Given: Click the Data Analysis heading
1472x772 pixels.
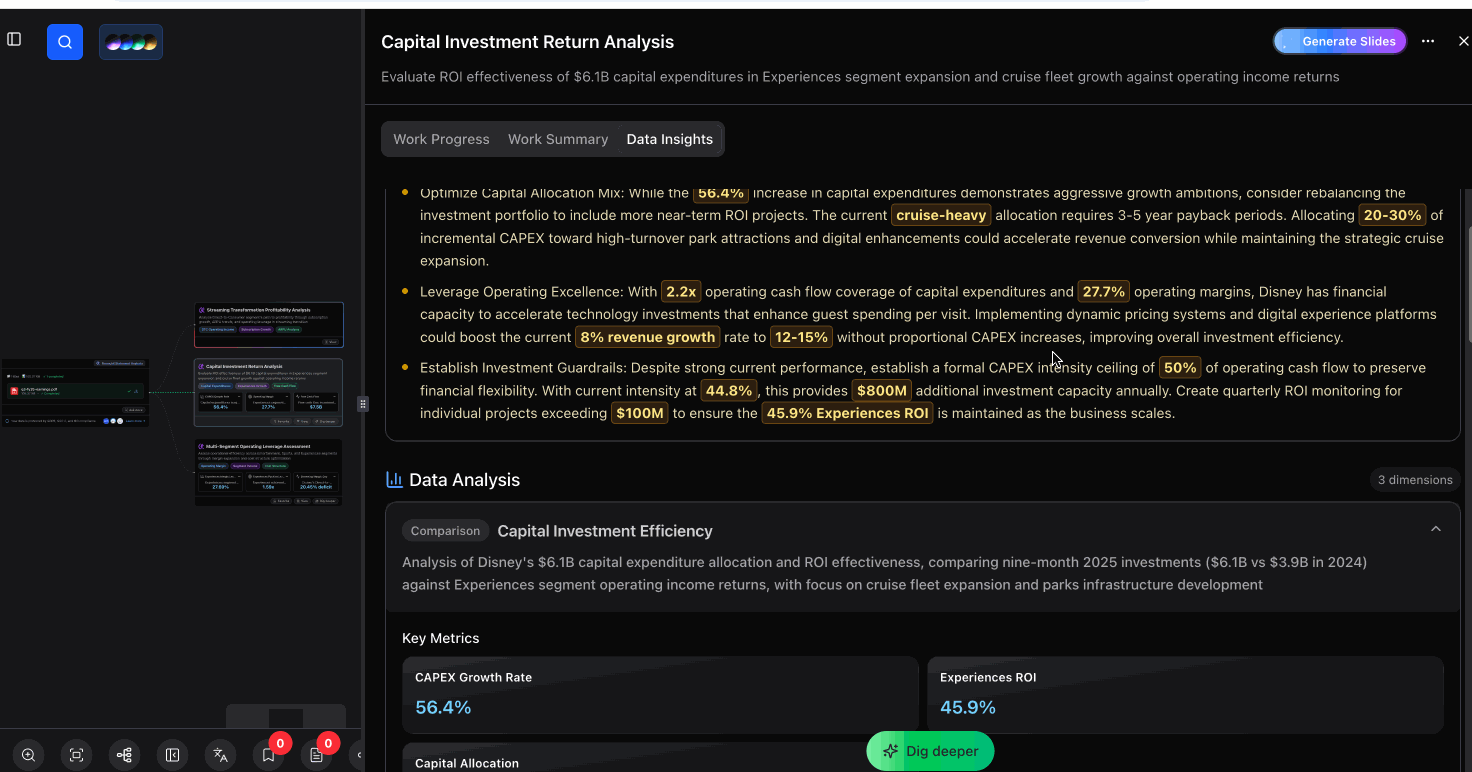Looking at the screenshot, I should coord(464,480).
